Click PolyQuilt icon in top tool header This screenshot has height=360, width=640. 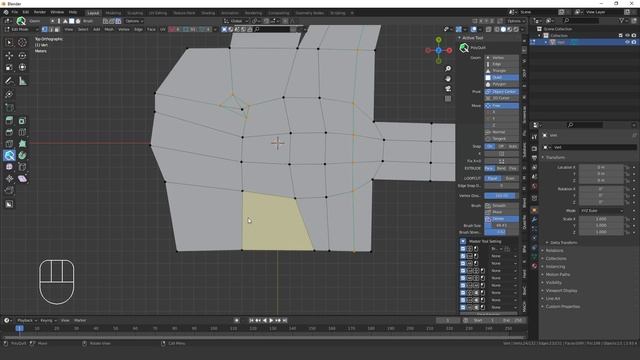point(21,21)
